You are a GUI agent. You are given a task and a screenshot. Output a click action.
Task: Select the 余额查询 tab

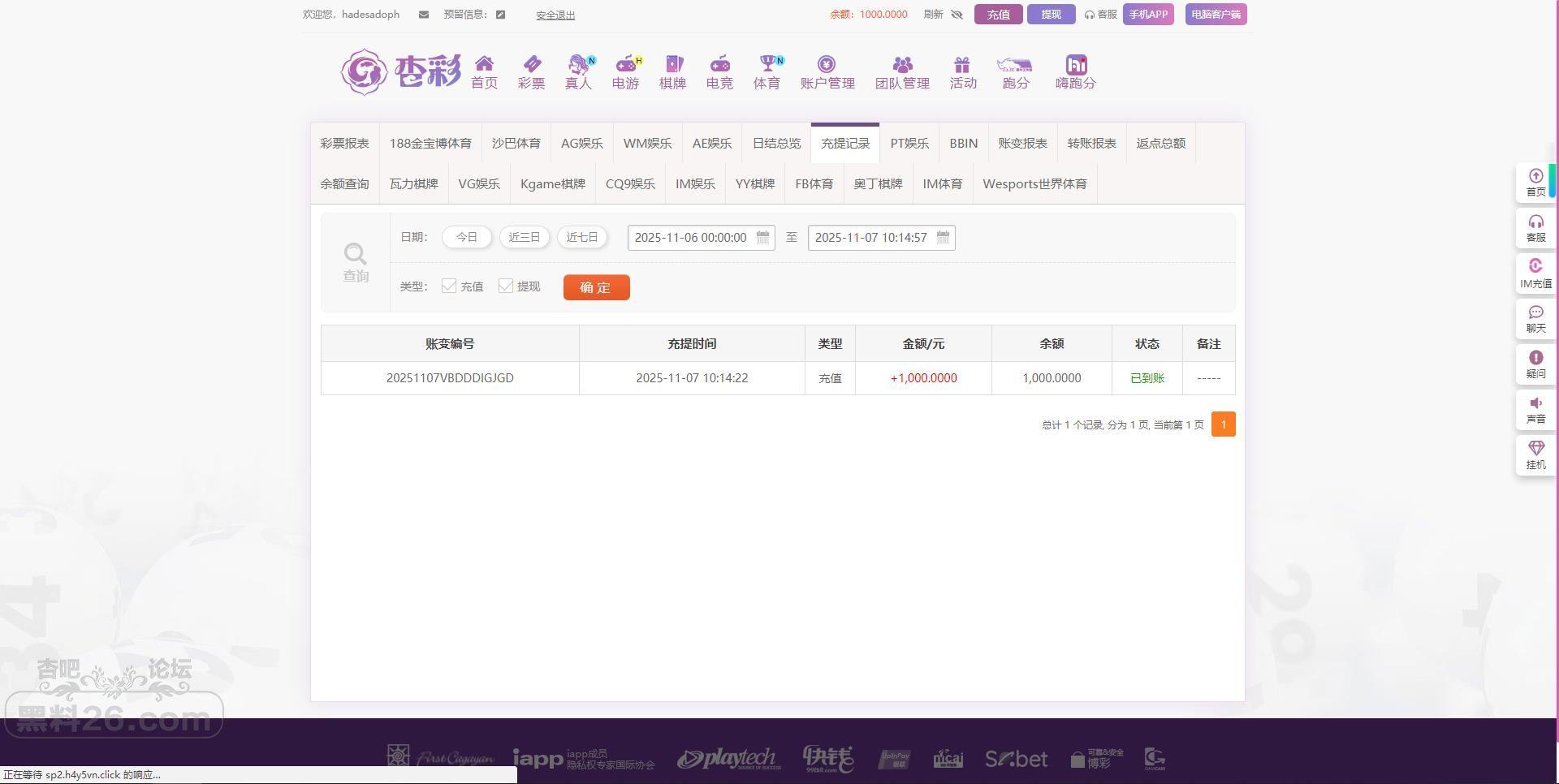344,184
